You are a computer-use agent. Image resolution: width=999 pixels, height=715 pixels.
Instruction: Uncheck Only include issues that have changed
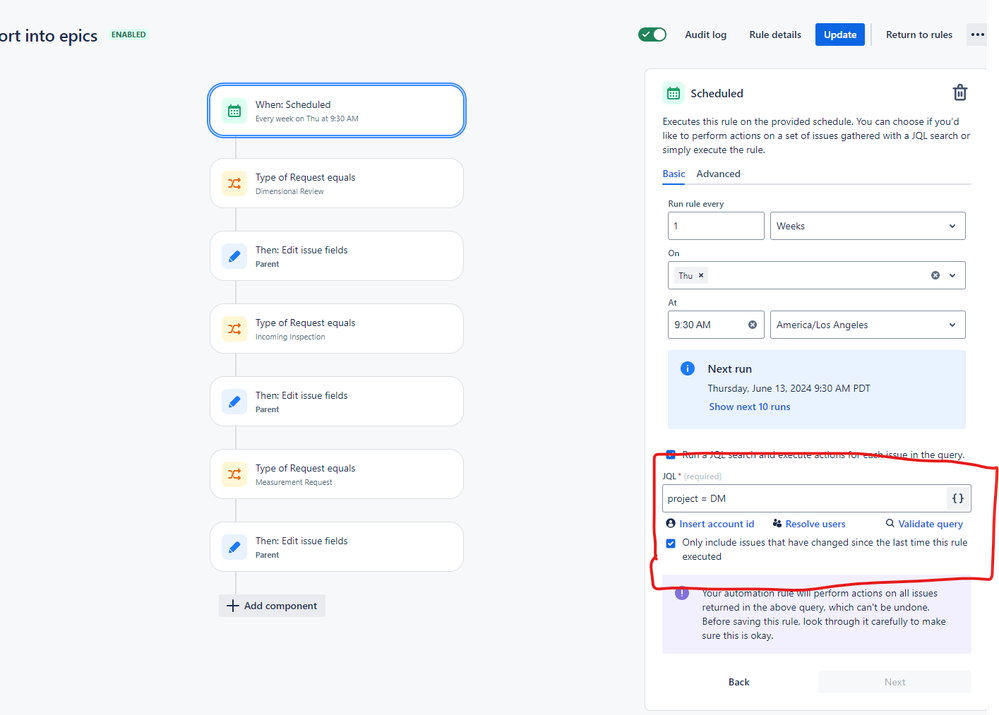point(671,544)
